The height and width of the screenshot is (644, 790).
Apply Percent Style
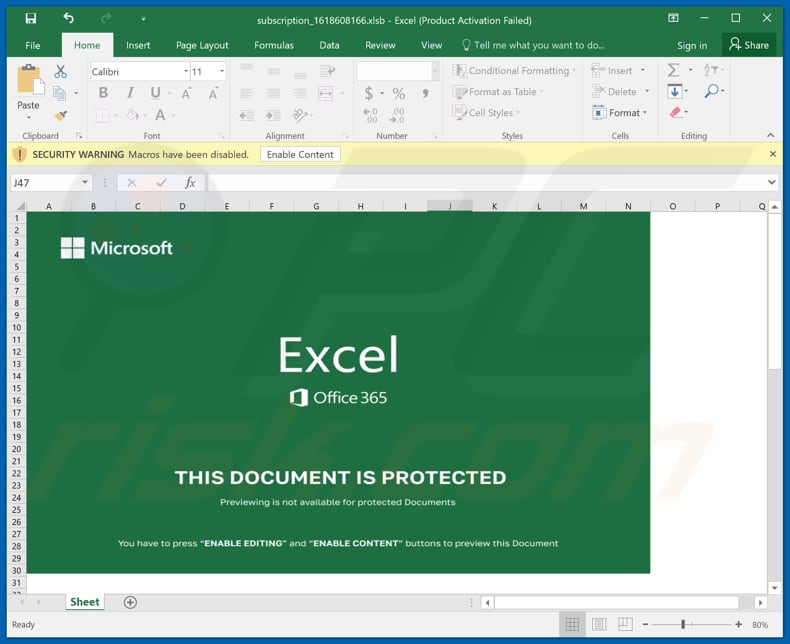[399, 93]
